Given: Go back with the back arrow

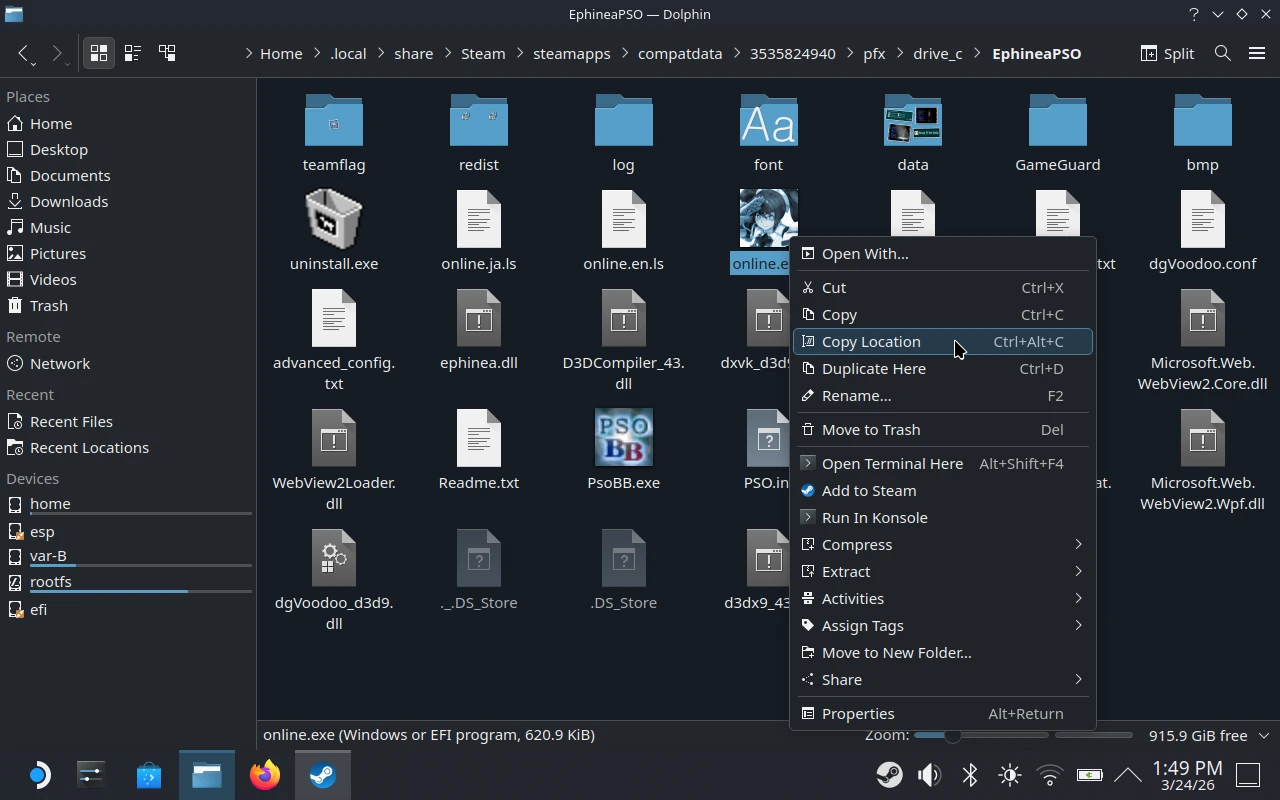Looking at the screenshot, I should coord(24,53).
